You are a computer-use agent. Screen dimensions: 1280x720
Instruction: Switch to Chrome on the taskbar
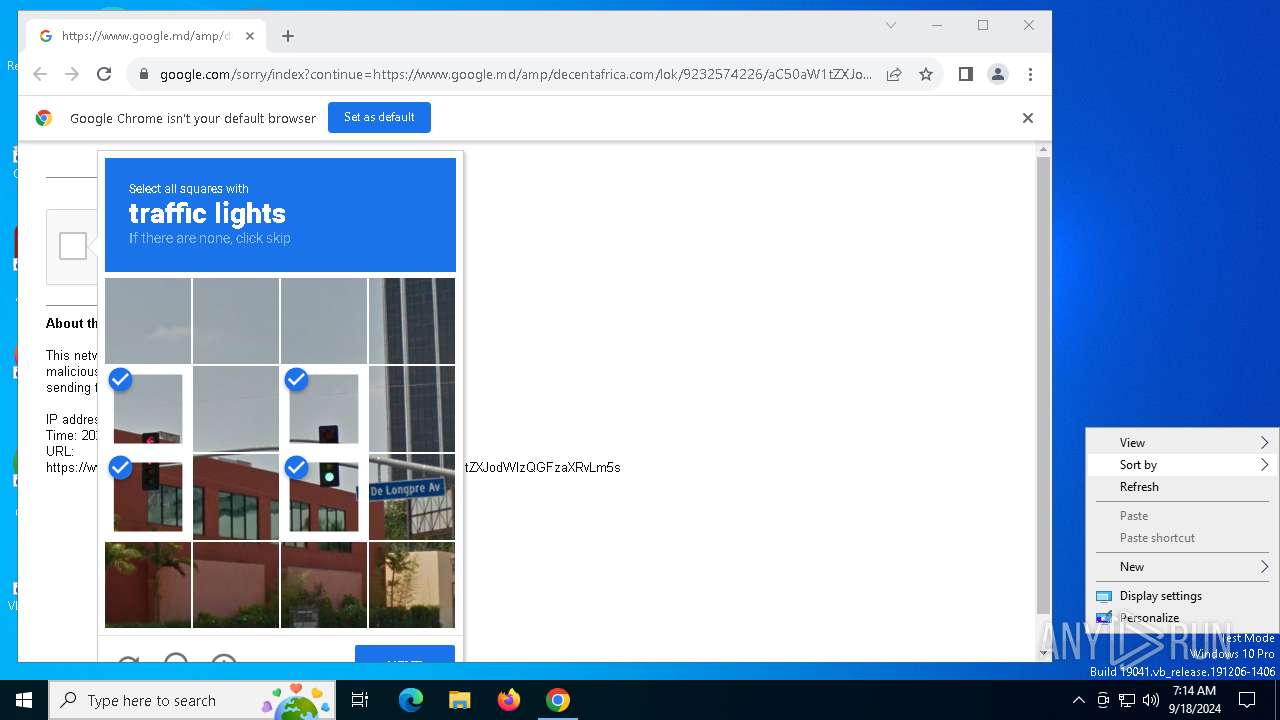point(558,700)
